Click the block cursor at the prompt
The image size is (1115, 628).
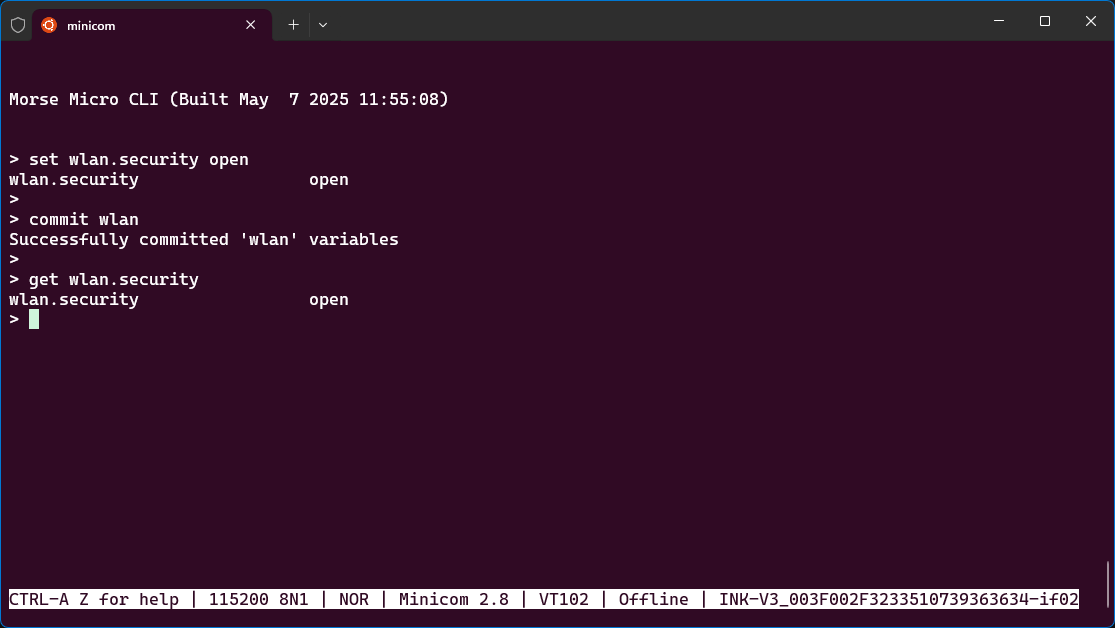(33, 319)
